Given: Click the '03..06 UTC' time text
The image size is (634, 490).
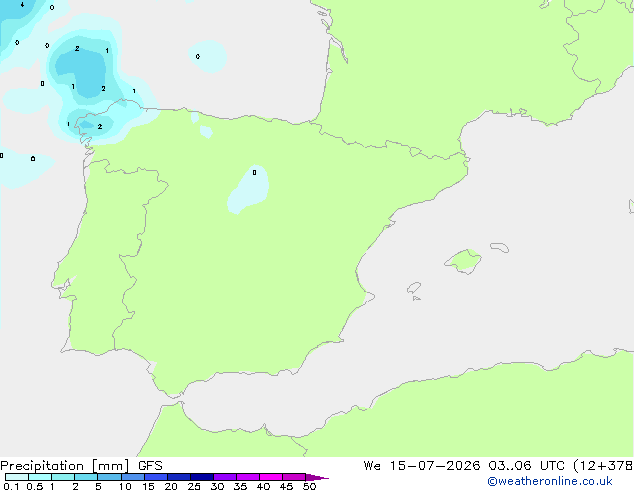Looking at the screenshot, I should 526,466.
